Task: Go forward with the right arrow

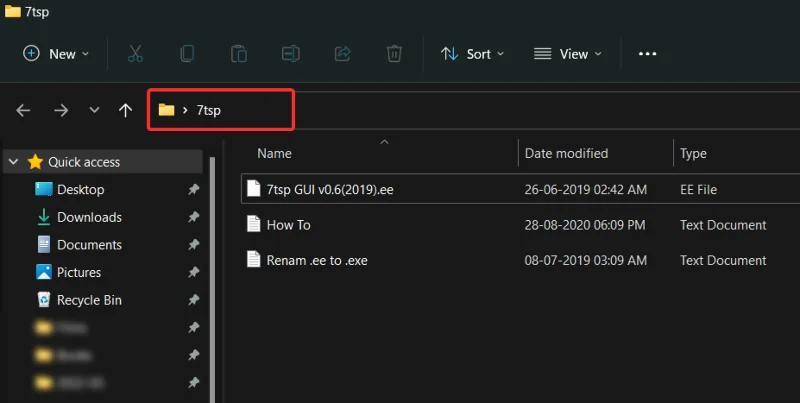Action: point(61,110)
